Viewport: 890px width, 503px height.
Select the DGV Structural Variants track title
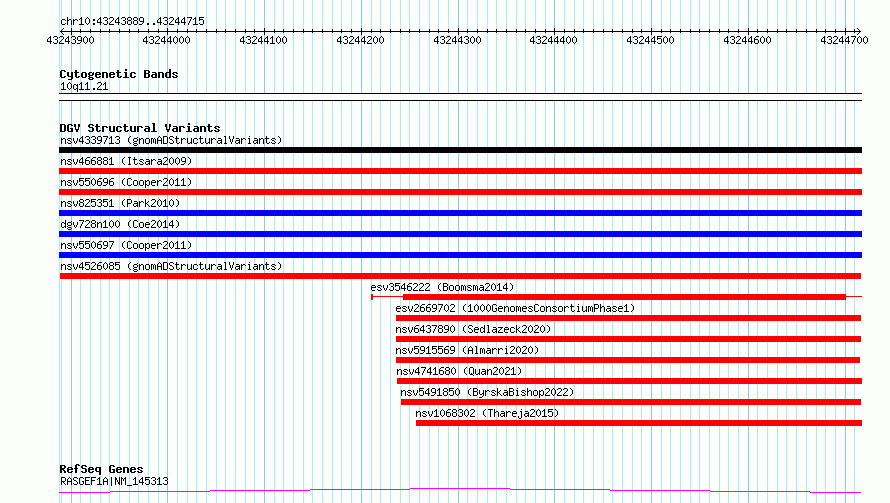tap(140, 128)
